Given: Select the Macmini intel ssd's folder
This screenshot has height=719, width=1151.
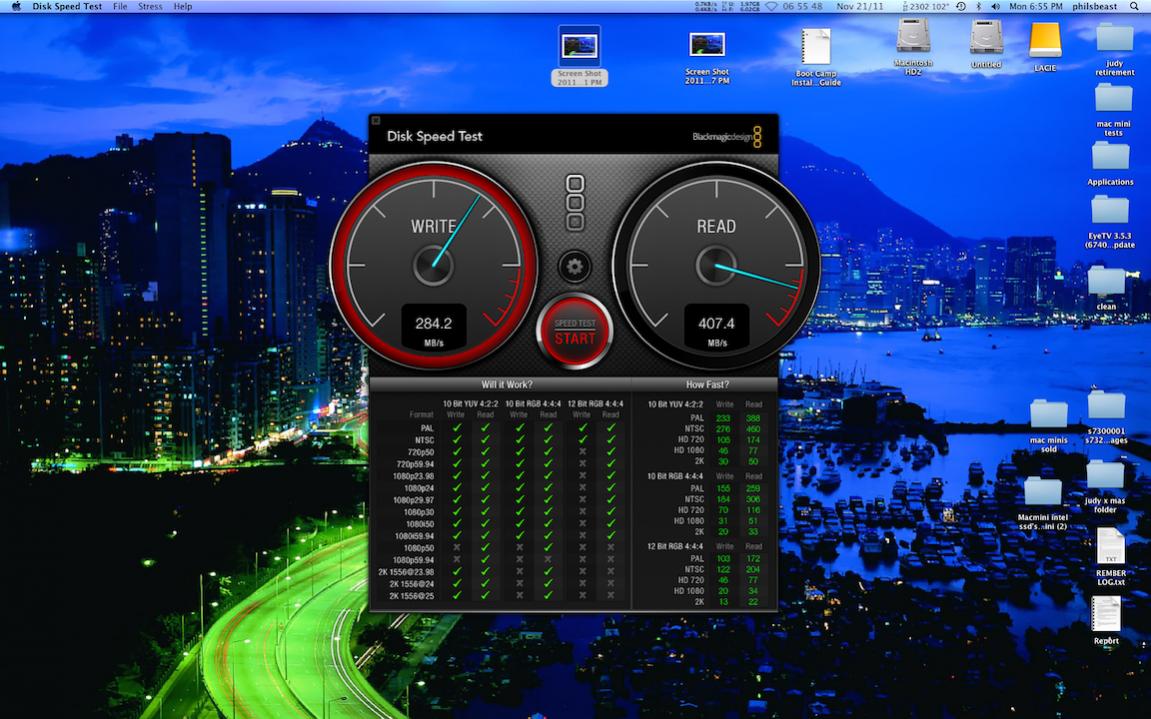Looking at the screenshot, I should pyautogui.click(x=1042, y=503).
